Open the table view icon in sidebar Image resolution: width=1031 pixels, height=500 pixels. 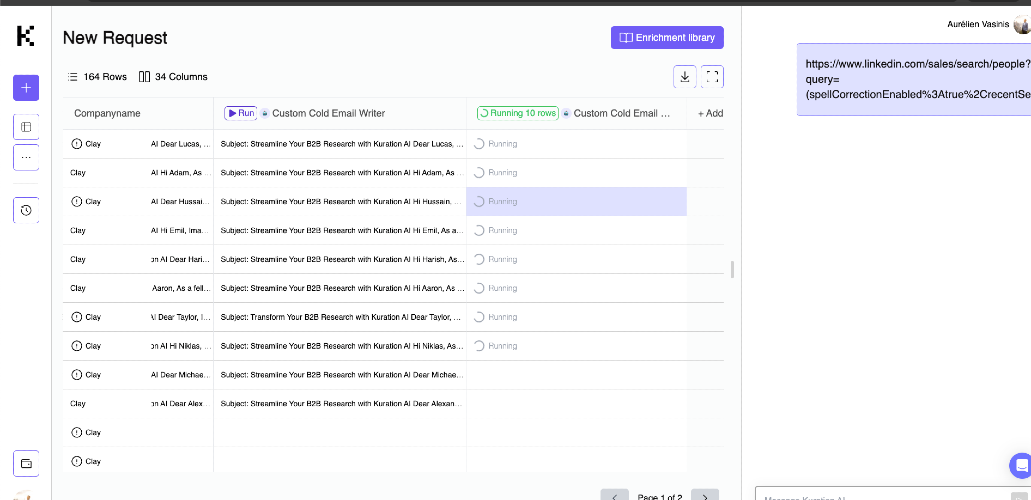pyautogui.click(x=26, y=127)
